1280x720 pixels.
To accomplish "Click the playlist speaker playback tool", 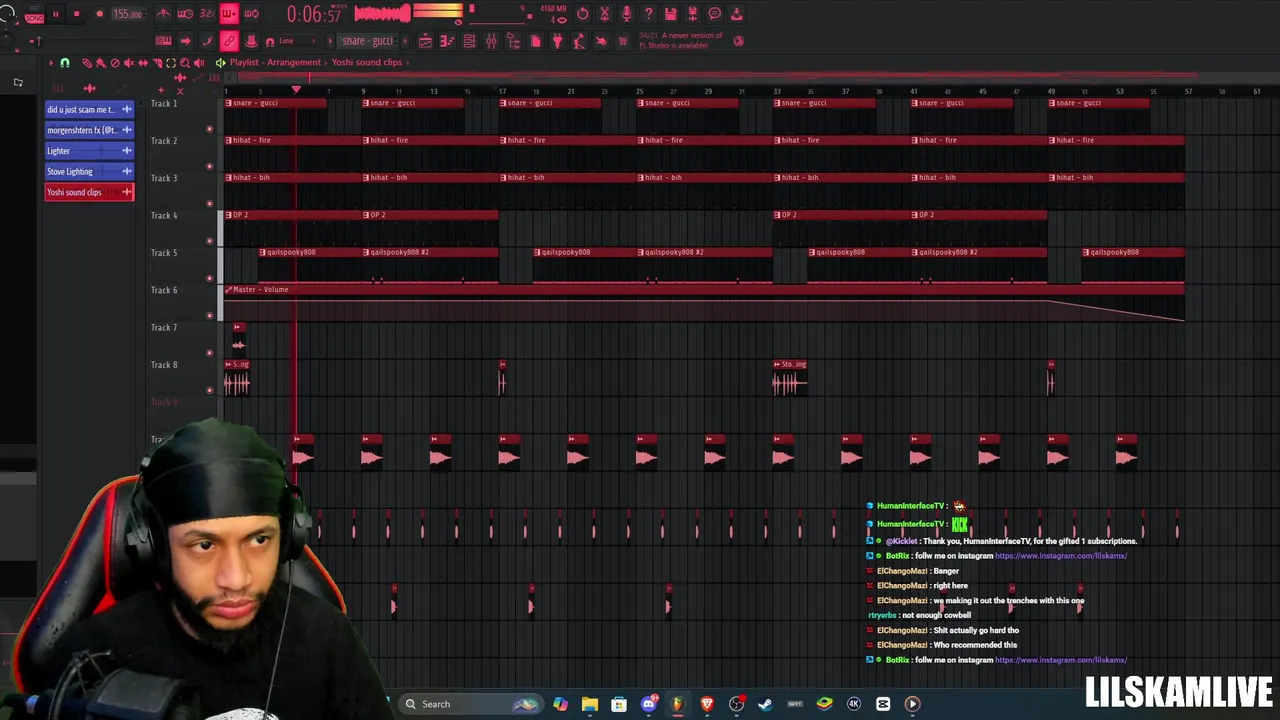I will tap(198, 63).
